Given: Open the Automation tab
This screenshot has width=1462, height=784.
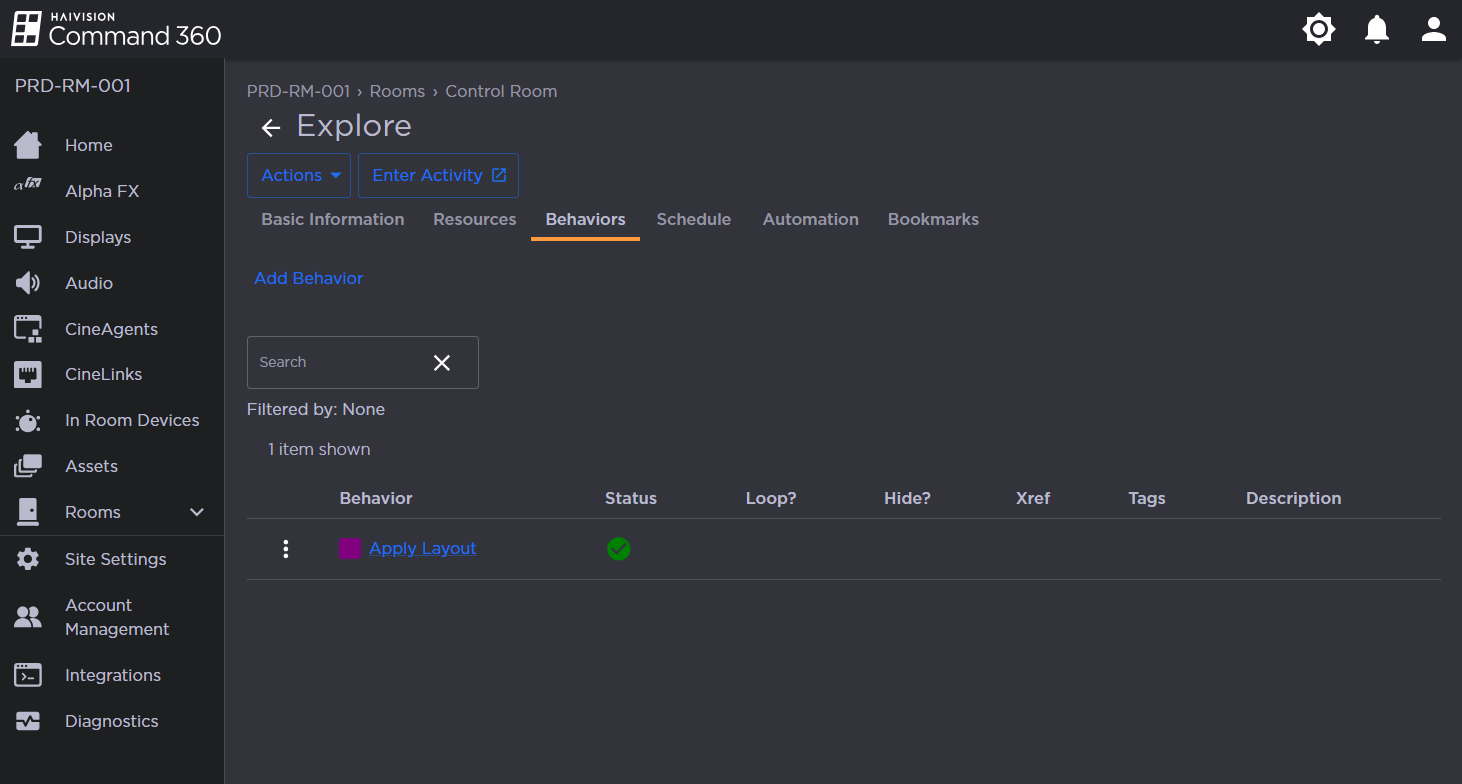Looking at the screenshot, I should tap(810, 219).
